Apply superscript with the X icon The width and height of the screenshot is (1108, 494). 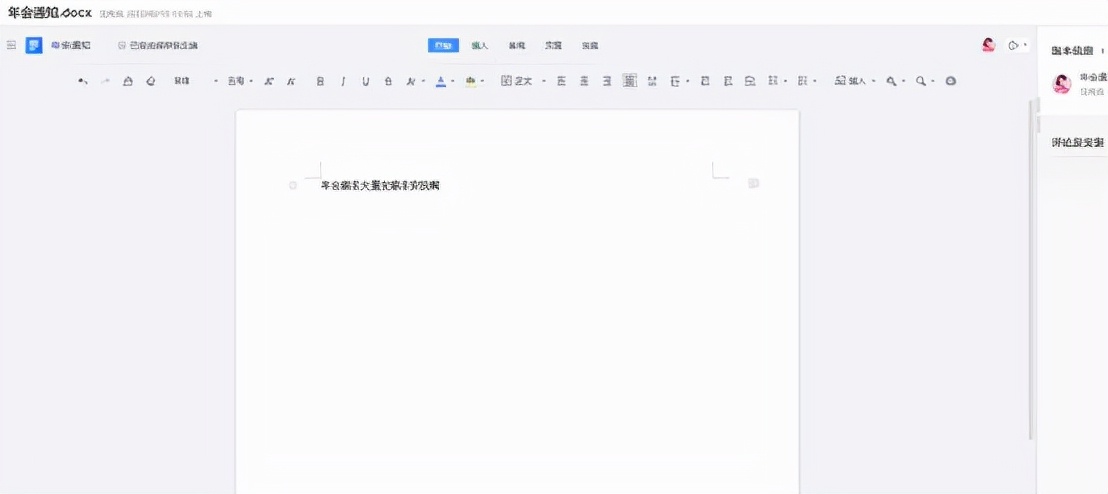411,81
